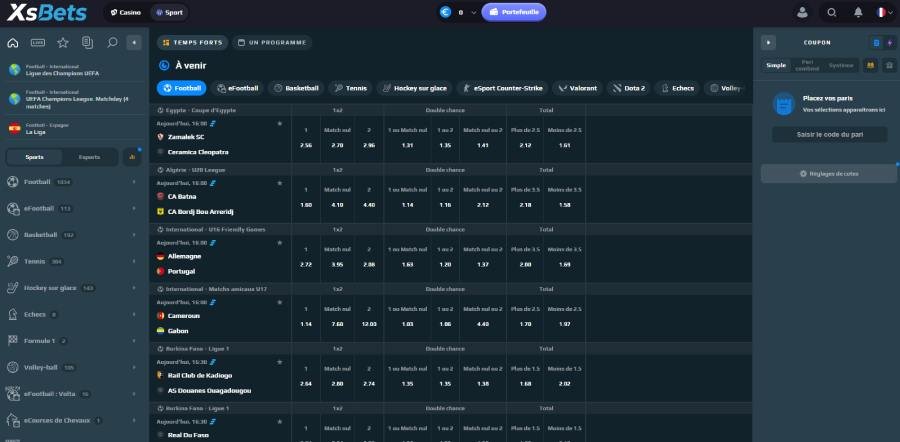Favorite the Cameroun vs Gabon match

click(x=280, y=303)
